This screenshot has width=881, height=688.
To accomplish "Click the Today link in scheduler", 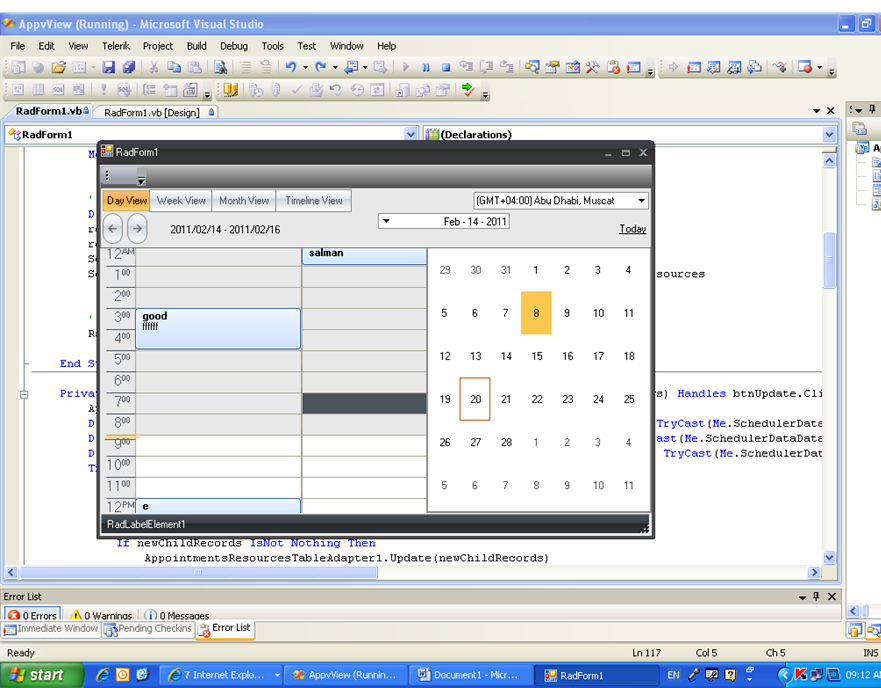I will coord(633,229).
